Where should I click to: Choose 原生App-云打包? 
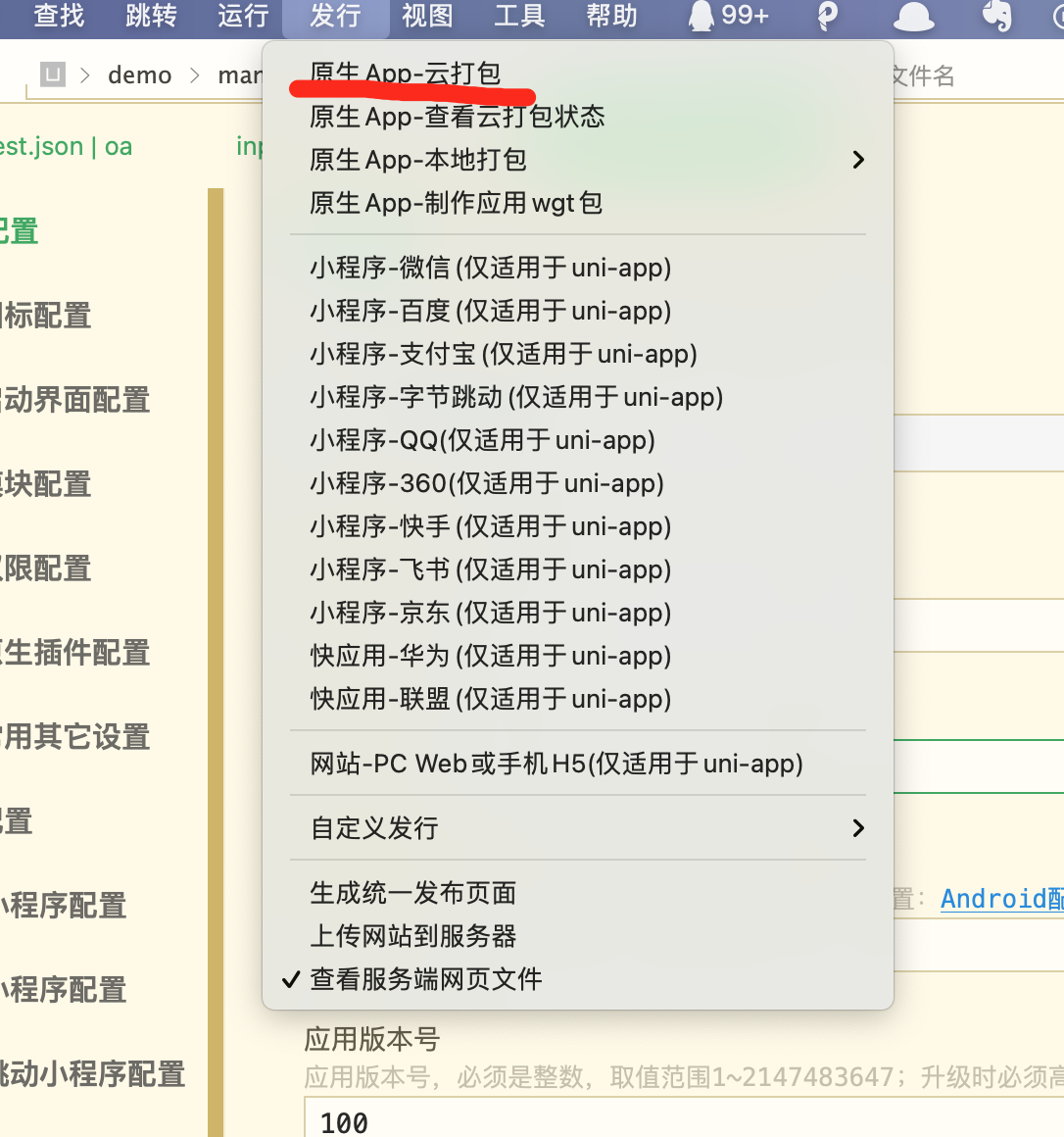[x=578, y=74]
